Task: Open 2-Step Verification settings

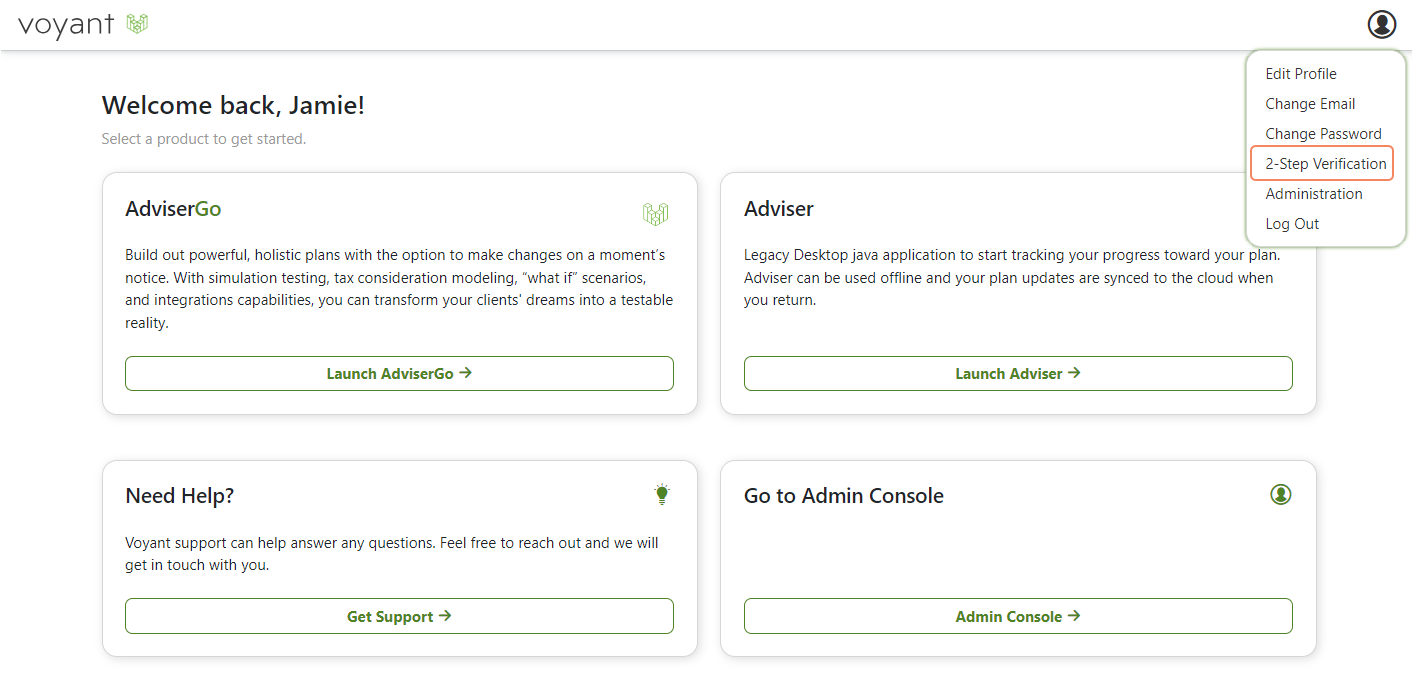Action: click(1325, 164)
